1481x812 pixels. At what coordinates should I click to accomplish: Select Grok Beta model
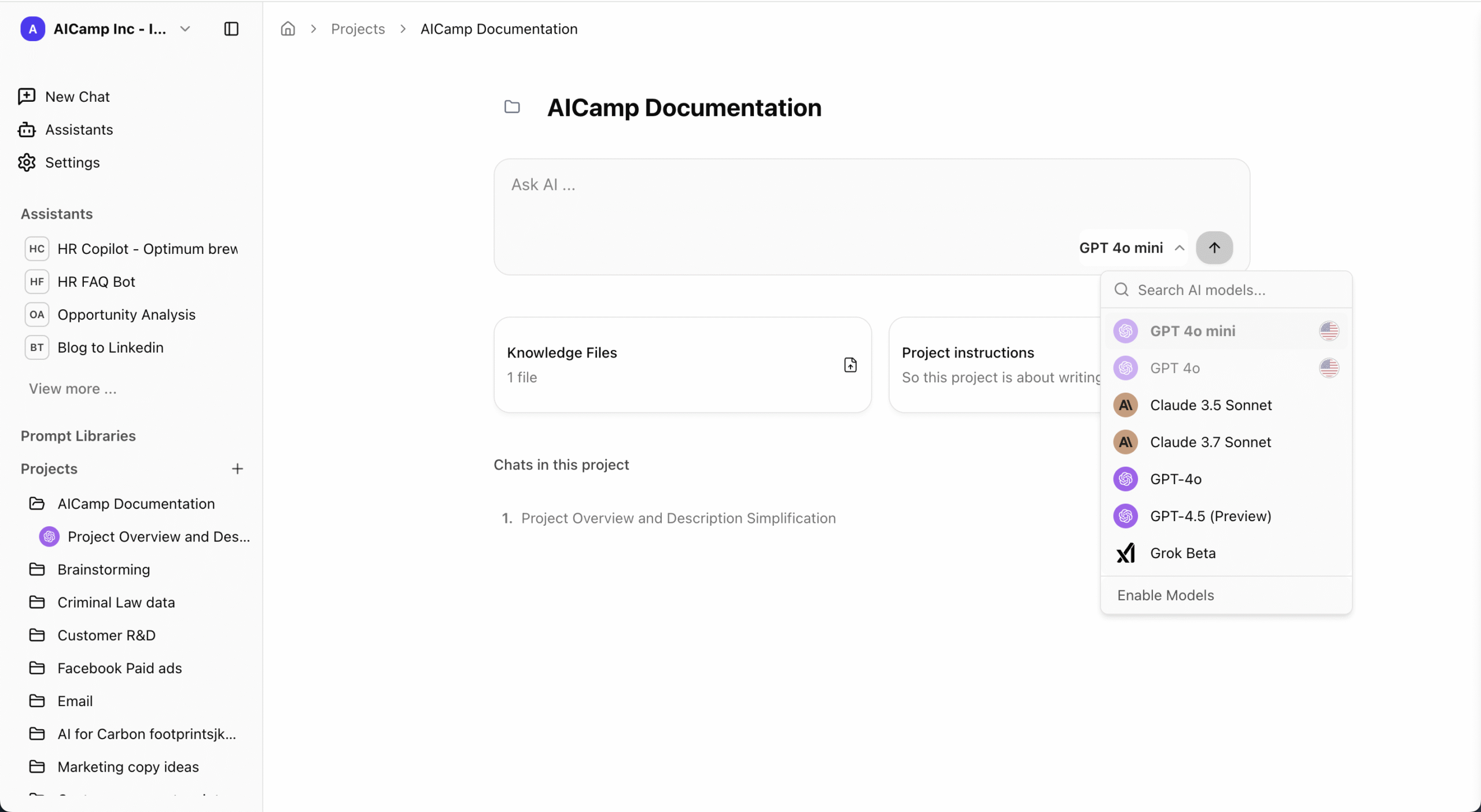1226,553
